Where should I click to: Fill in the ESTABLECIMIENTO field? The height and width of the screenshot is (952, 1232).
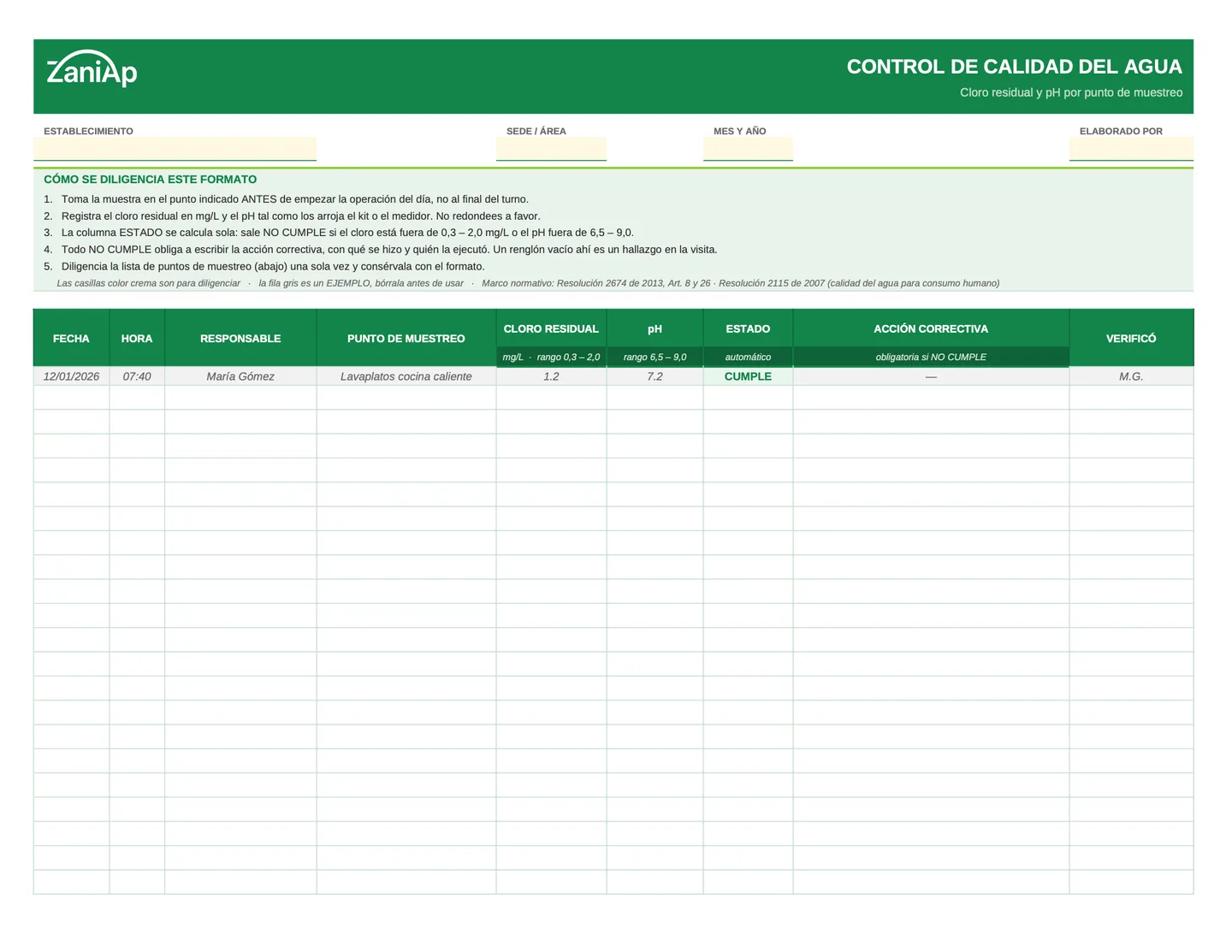175,149
